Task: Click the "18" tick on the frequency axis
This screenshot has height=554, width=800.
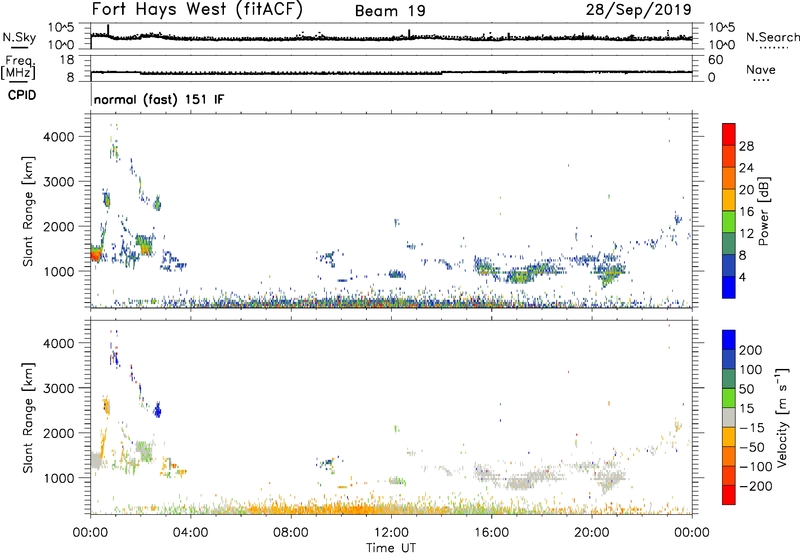Action: coord(67,60)
